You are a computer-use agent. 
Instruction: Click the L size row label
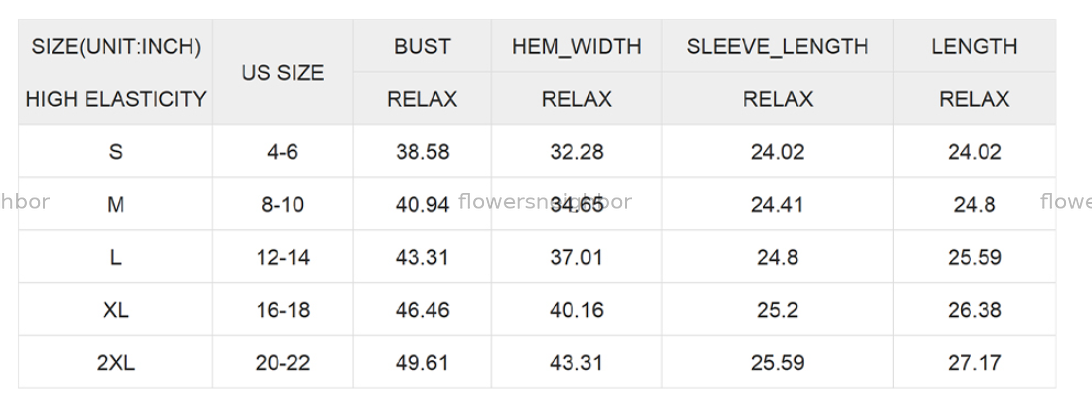116,257
